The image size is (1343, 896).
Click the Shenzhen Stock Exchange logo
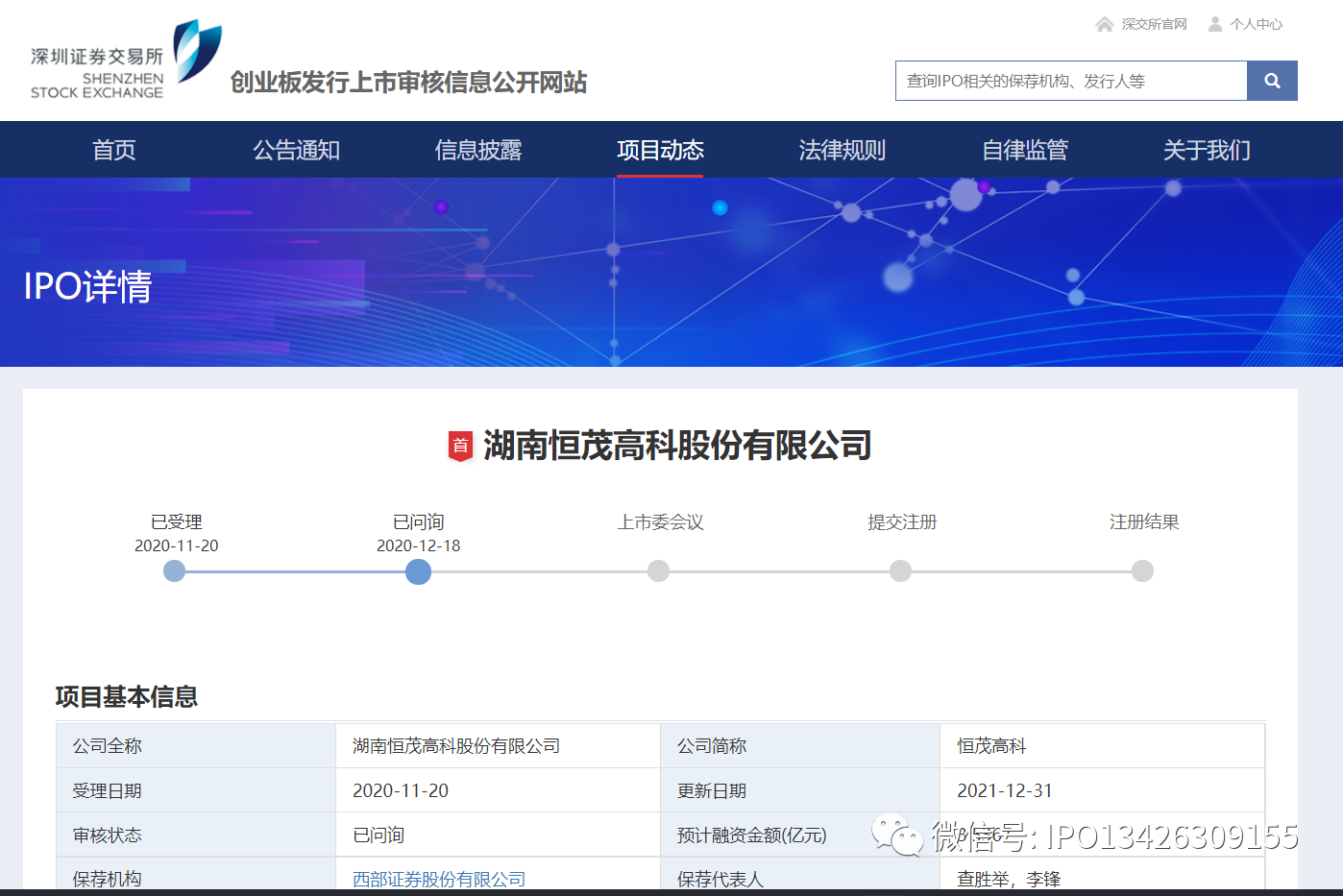click(x=126, y=60)
